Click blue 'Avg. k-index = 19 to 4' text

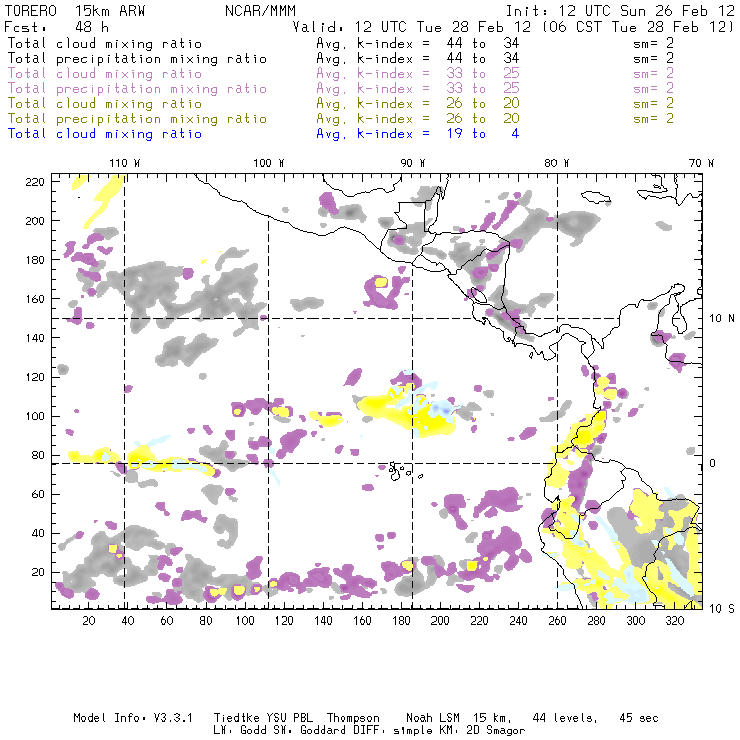418,134
